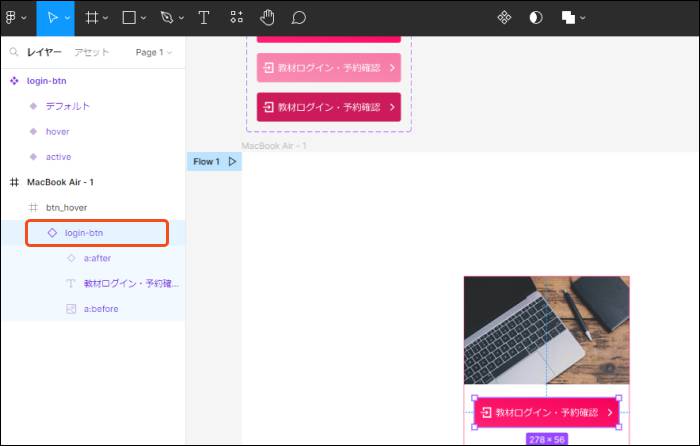Select the Text tool
700x446 pixels.
pyautogui.click(x=204, y=17)
